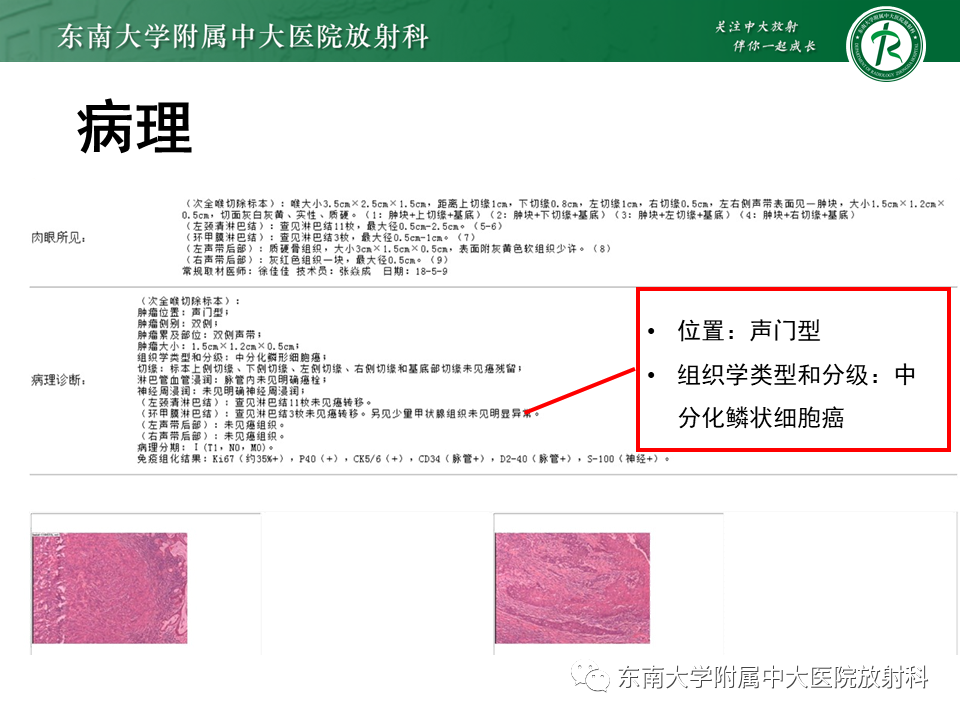Click the line 肿瘤累及部位：双侧声带

pyautogui.click(x=199, y=335)
